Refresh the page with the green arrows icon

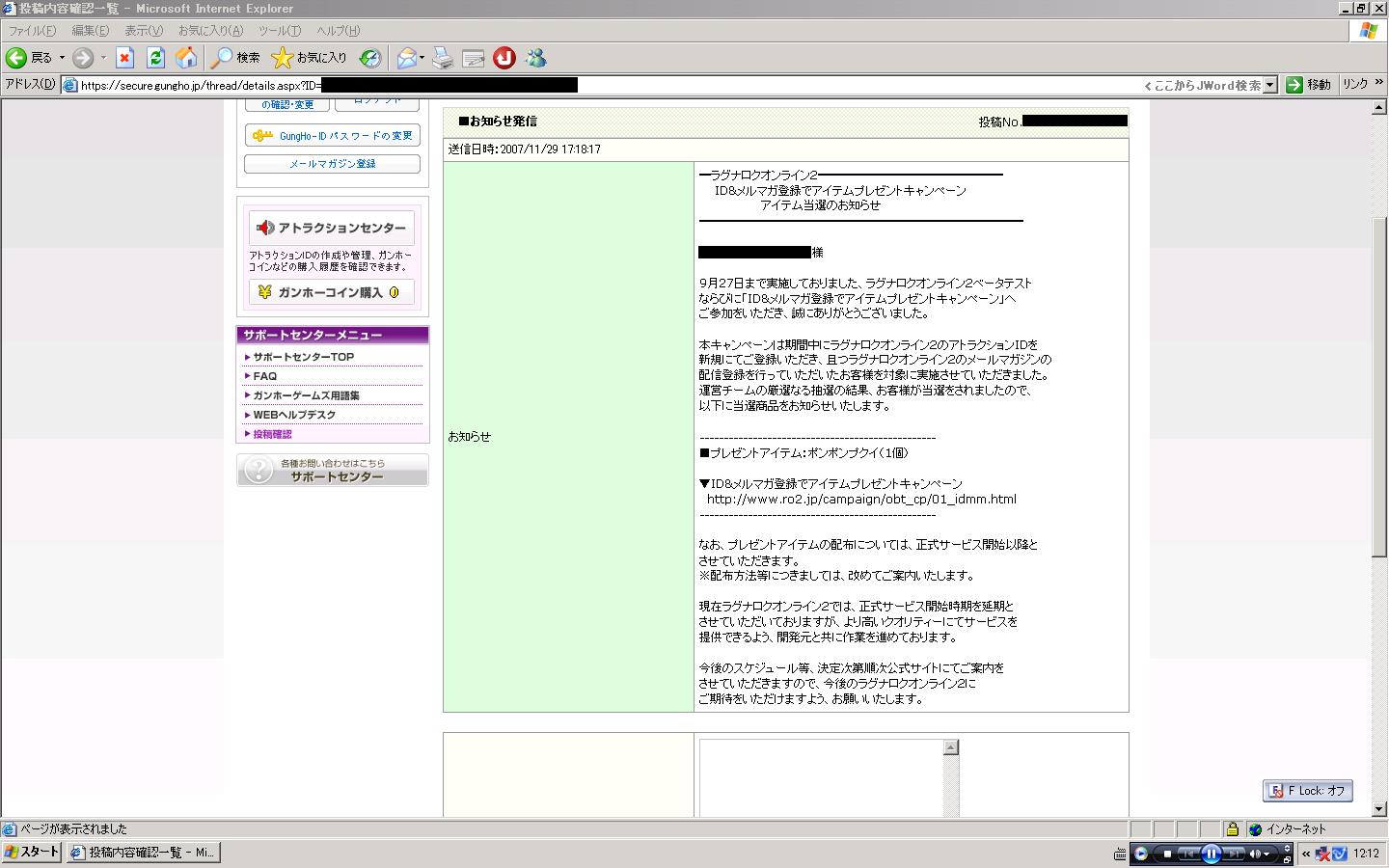tap(155, 58)
